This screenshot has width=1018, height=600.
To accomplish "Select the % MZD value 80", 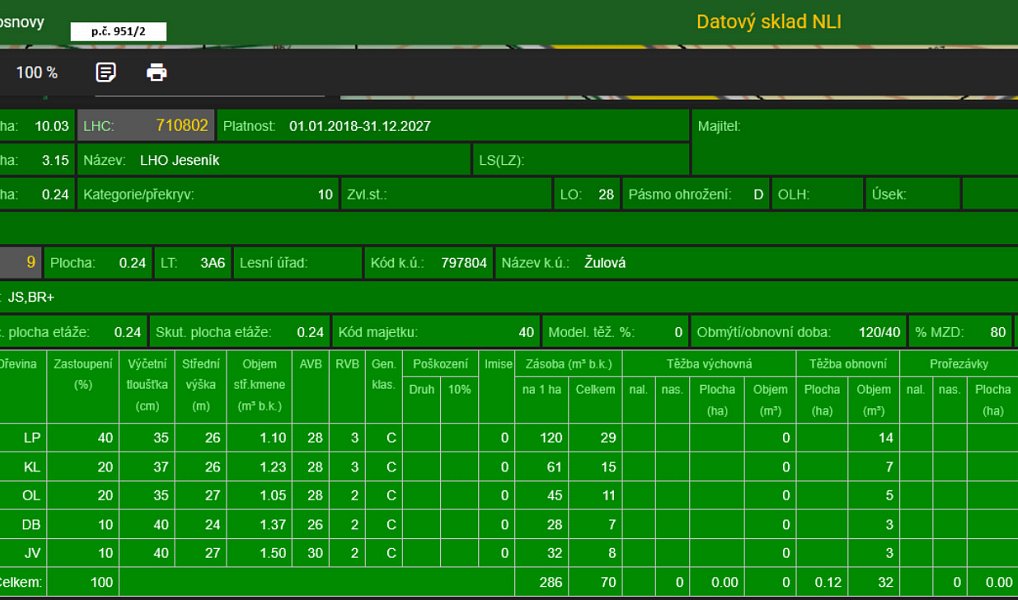I will coord(998,332).
